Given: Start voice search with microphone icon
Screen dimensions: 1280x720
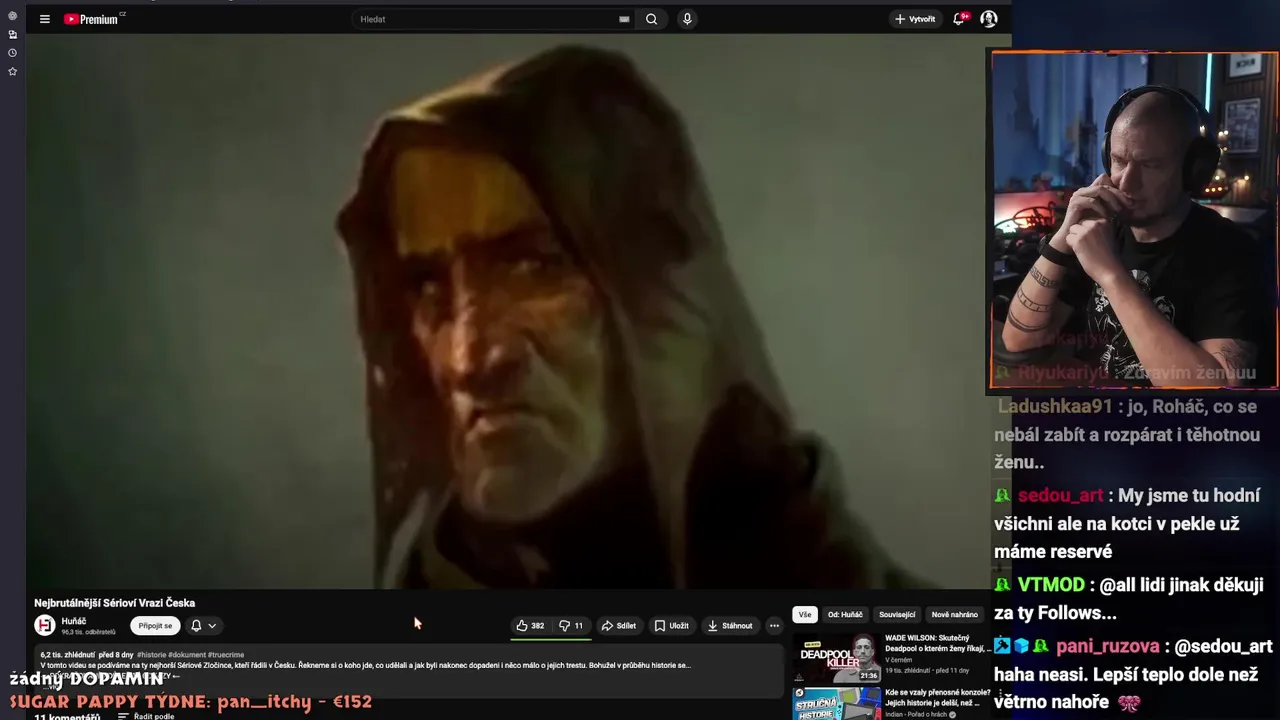Looking at the screenshot, I should pos(687,19).
